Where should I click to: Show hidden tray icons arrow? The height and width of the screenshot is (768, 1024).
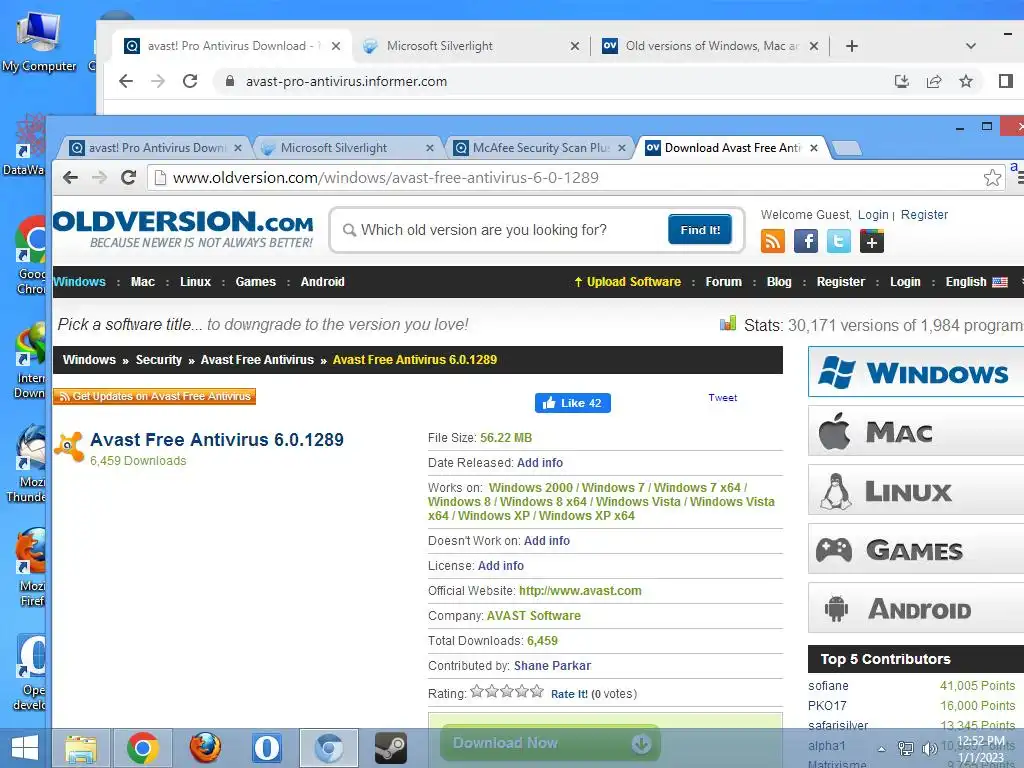(x=882, y=749)
